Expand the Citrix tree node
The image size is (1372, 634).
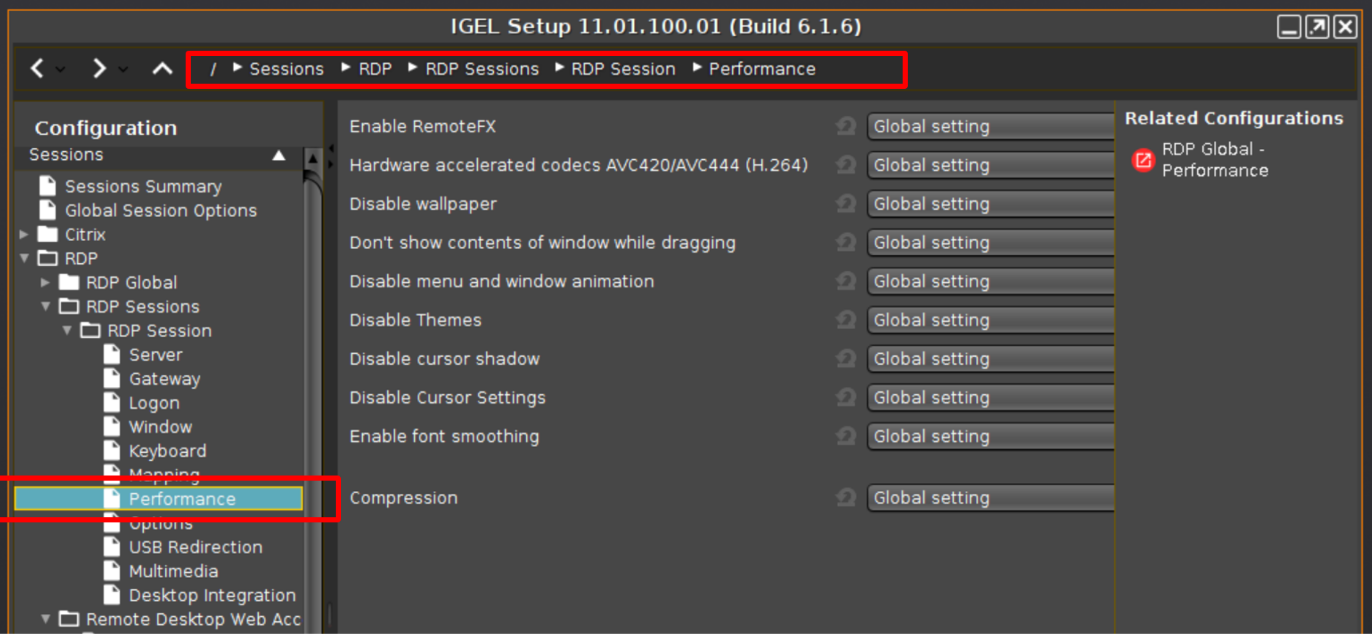pos(24,235)
